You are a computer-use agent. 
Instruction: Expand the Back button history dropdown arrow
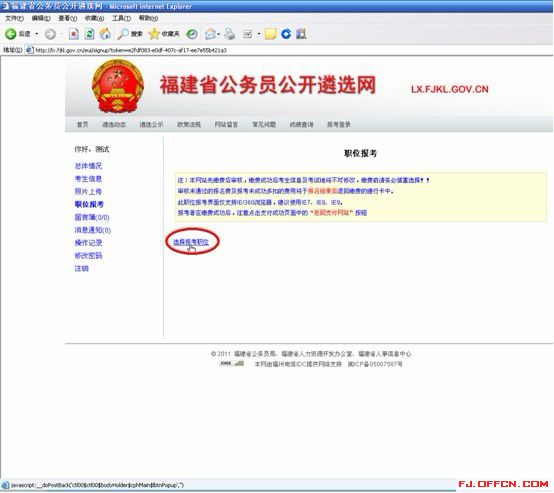pos(37,34)
